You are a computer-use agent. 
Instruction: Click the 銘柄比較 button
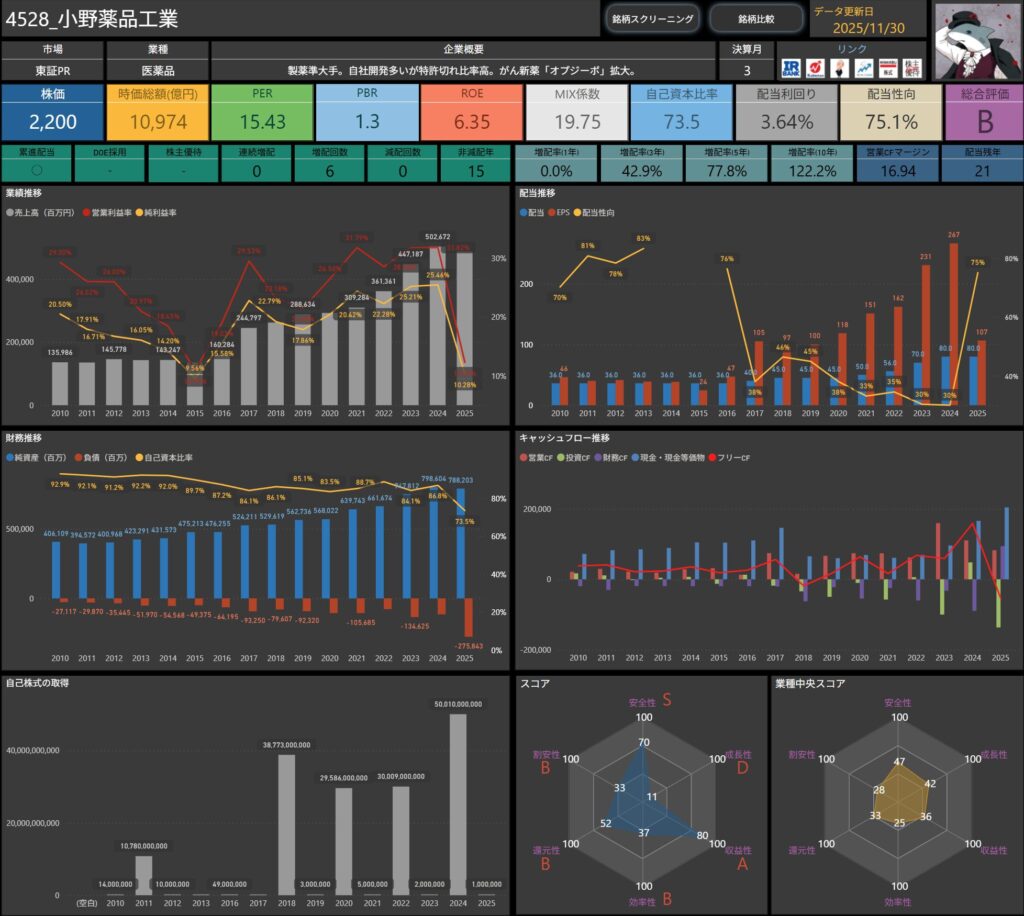click(x=756, y=19)
